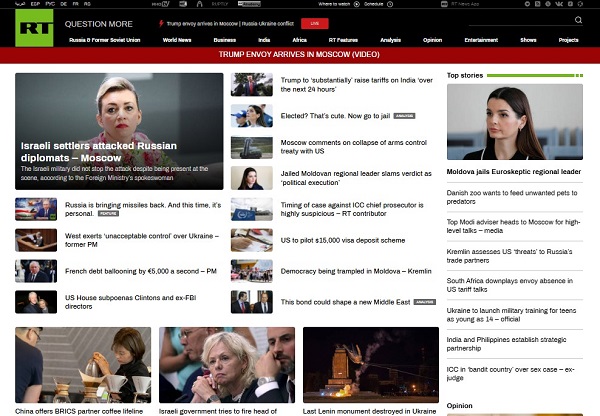Viewport: 600px width, 416px height.
Task: Click ANALYSIS badge beside 'new Middle East'
Action: pyautogui.click(x=425, y=302)
